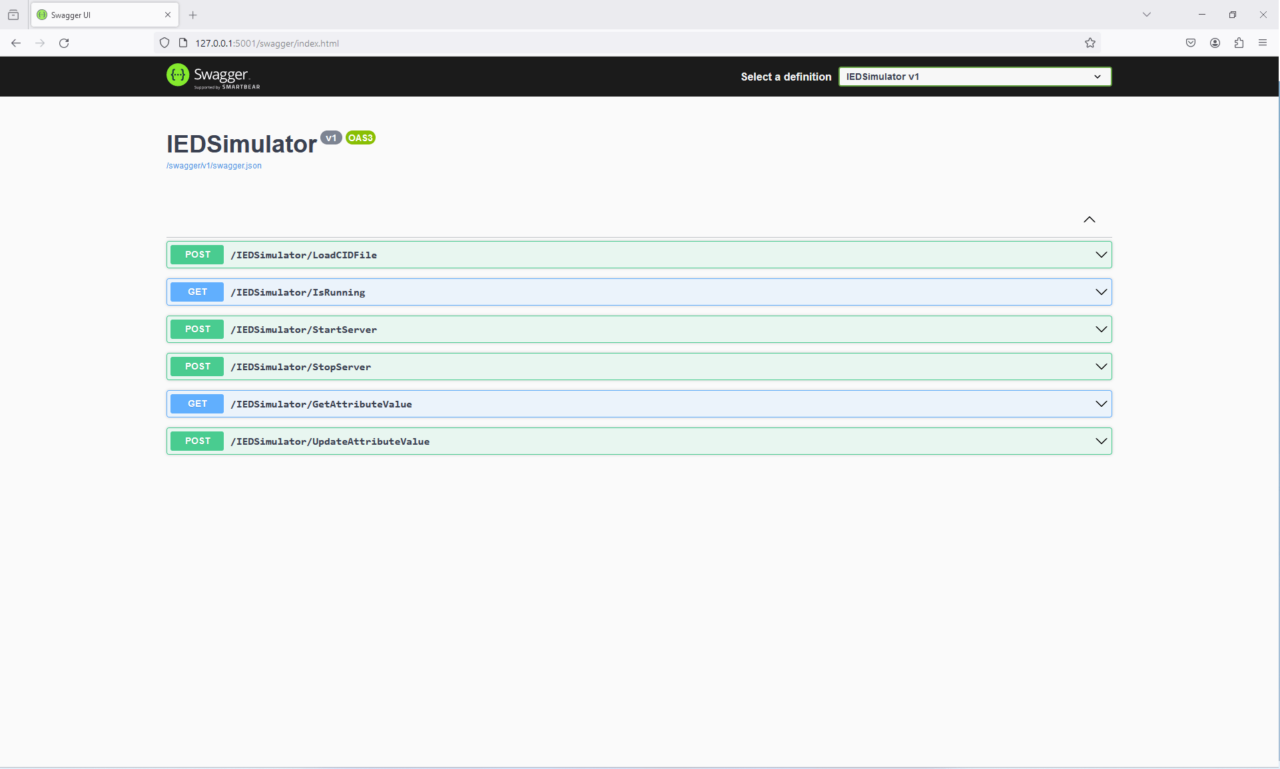Expand the /IEDSimulator/LoadCIDFile chevron arrow

(1100, 254)
